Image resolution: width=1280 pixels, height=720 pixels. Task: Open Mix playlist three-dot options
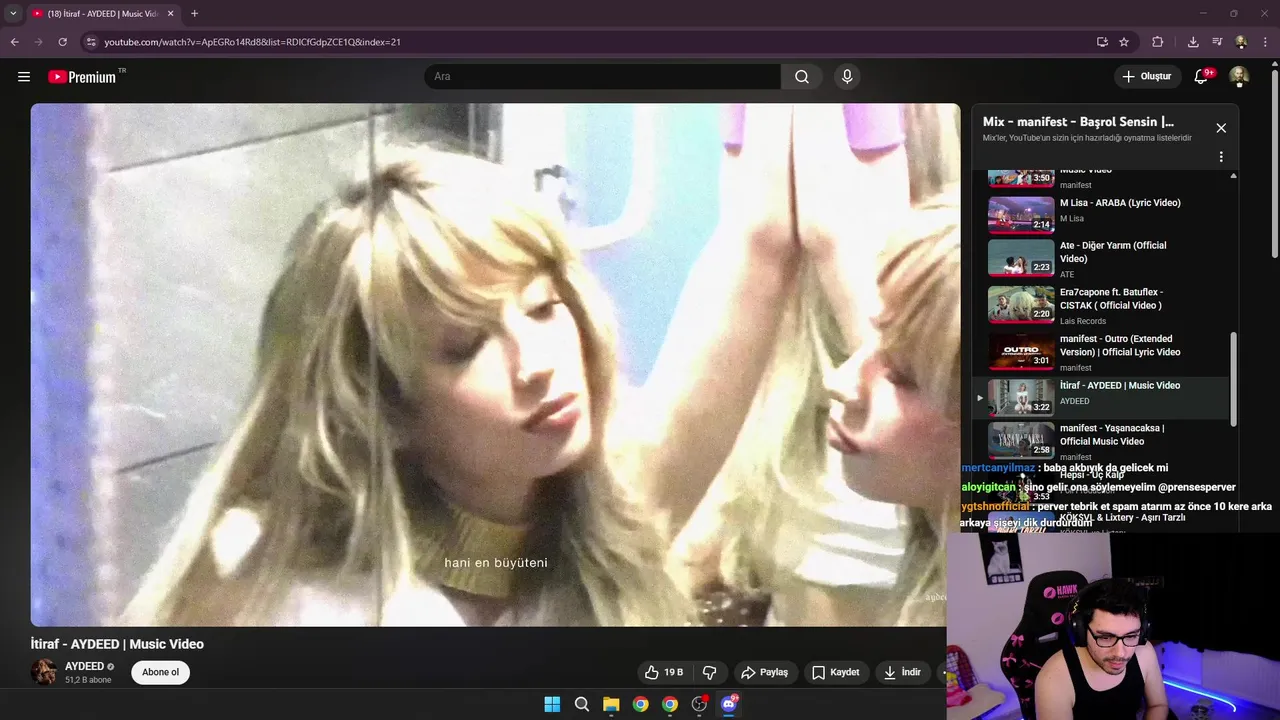tap(1221, 157)
